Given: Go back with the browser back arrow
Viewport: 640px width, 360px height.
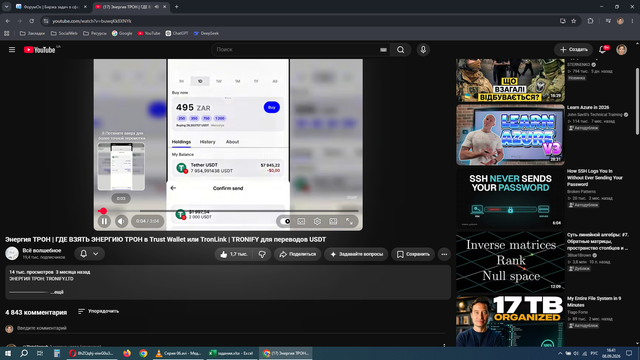Looking at the screenshot, I should [x=8, y=21].
